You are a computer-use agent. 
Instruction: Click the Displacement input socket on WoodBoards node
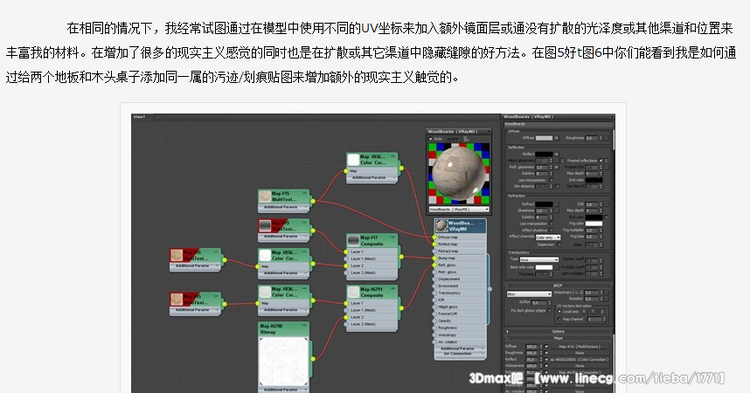click(x=435, y=279)
